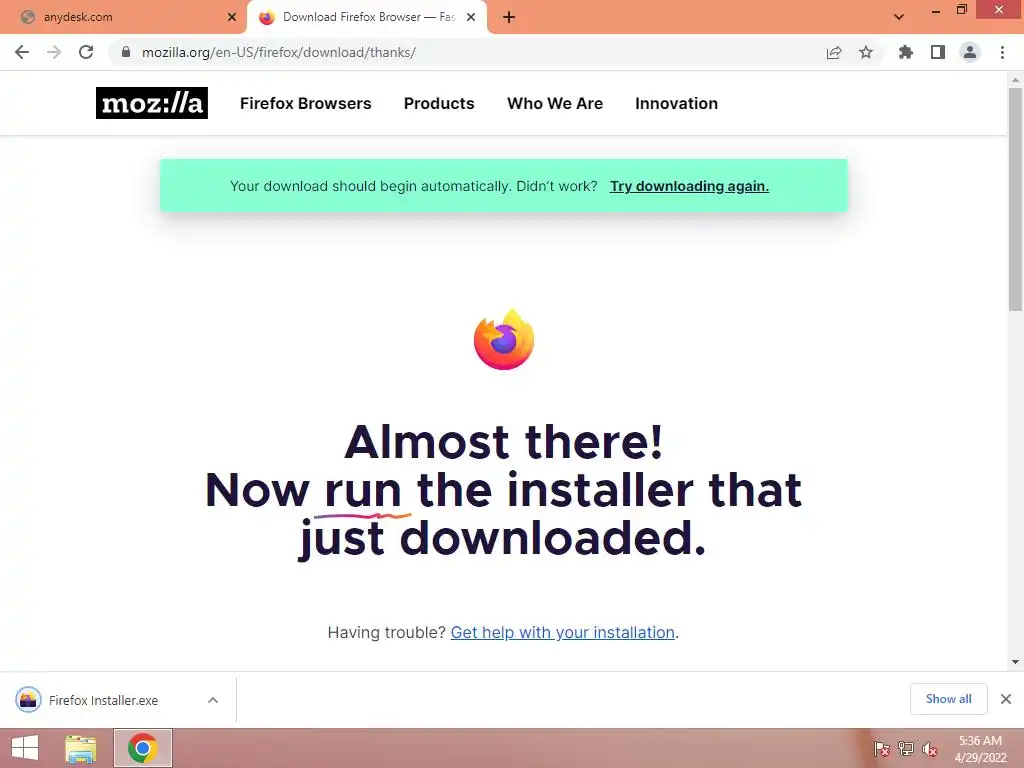
Task: Close the anydesk.com tab
Action: pos(232,17)
